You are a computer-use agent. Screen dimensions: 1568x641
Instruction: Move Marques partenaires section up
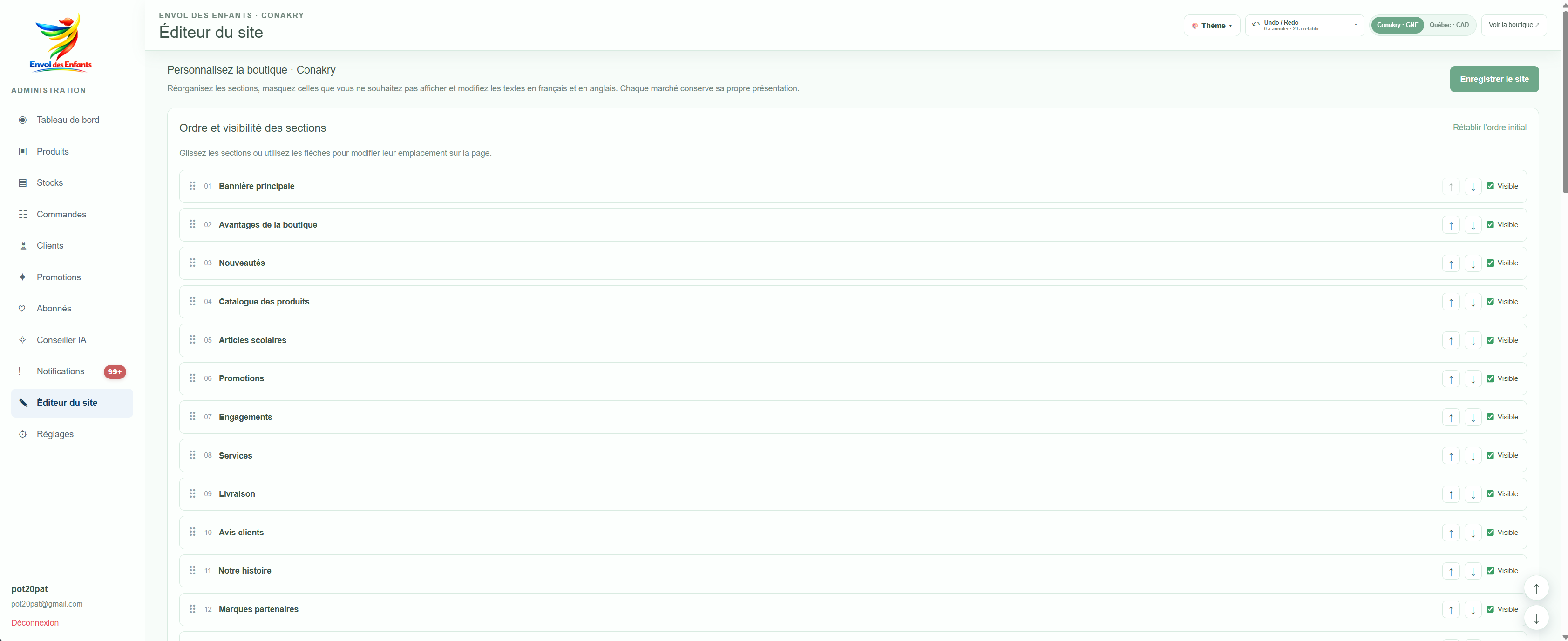coord(1451,609)
